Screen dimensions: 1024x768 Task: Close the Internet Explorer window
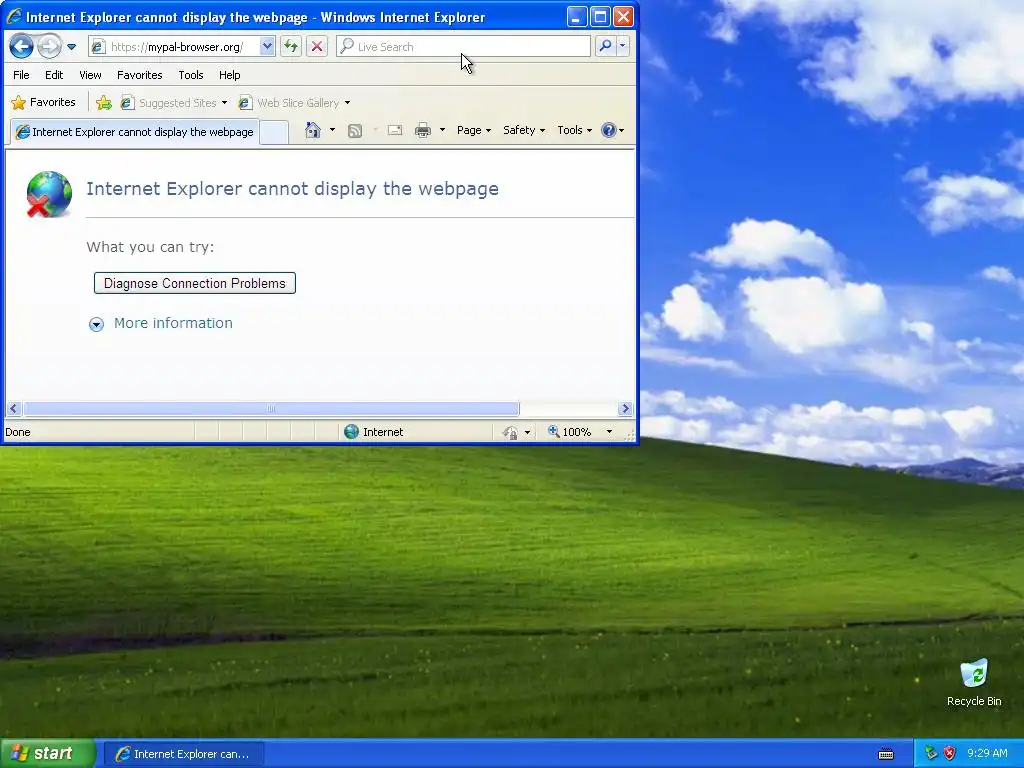(x=624, y=17)
